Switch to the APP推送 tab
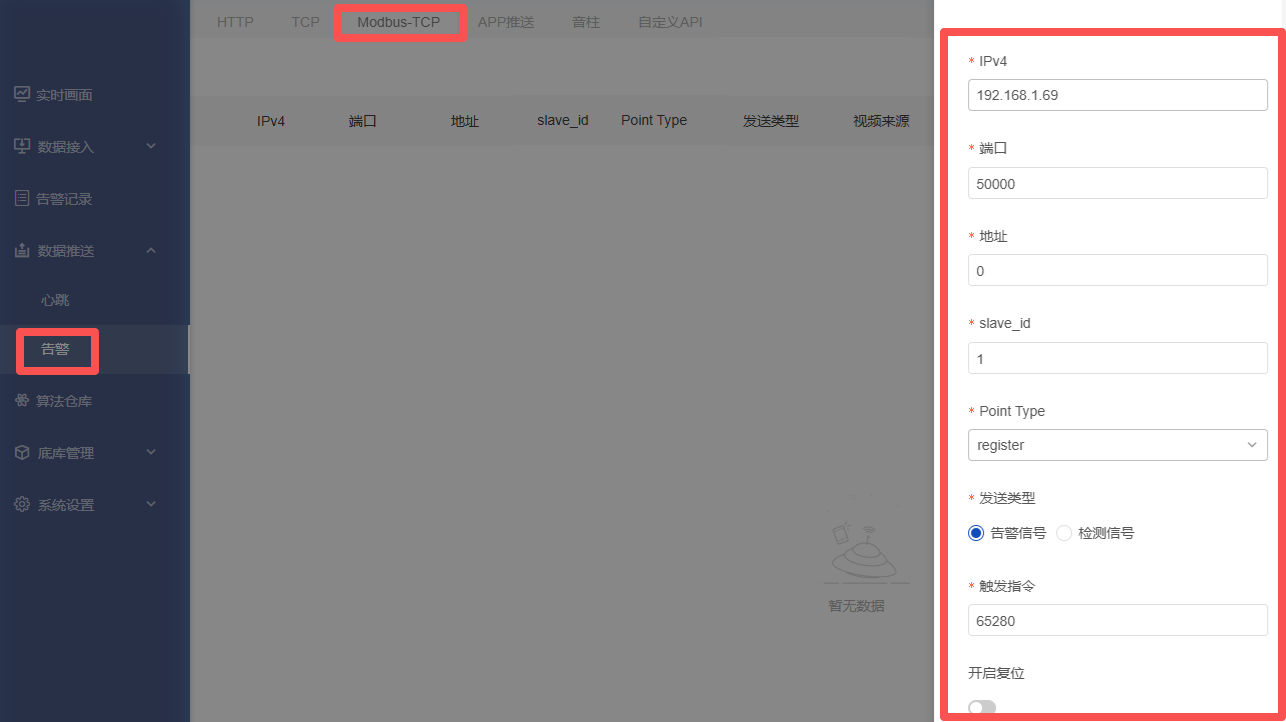 [x=505, y=22]
